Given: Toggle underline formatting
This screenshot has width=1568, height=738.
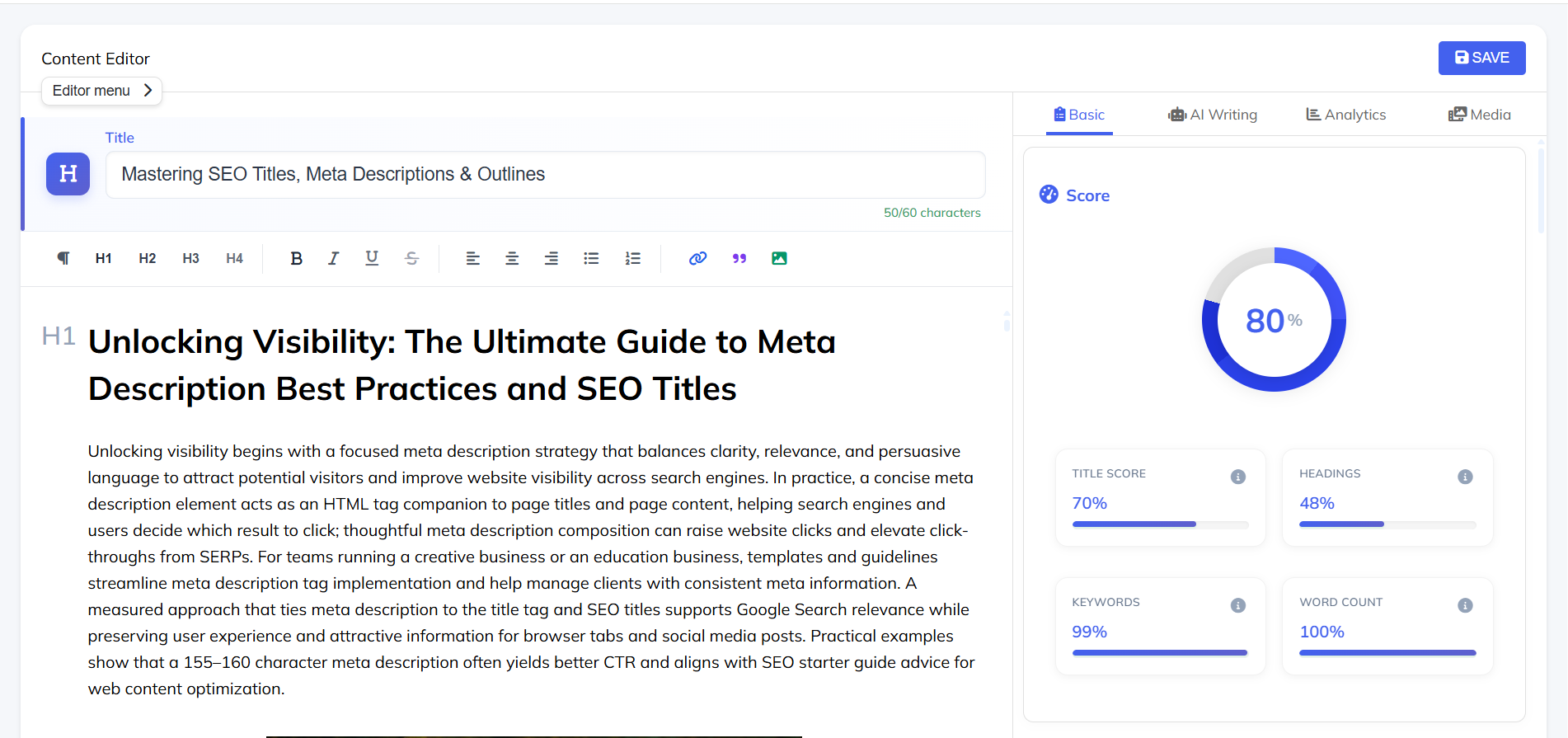Looking at the screenshot, I should click(372, 258).
